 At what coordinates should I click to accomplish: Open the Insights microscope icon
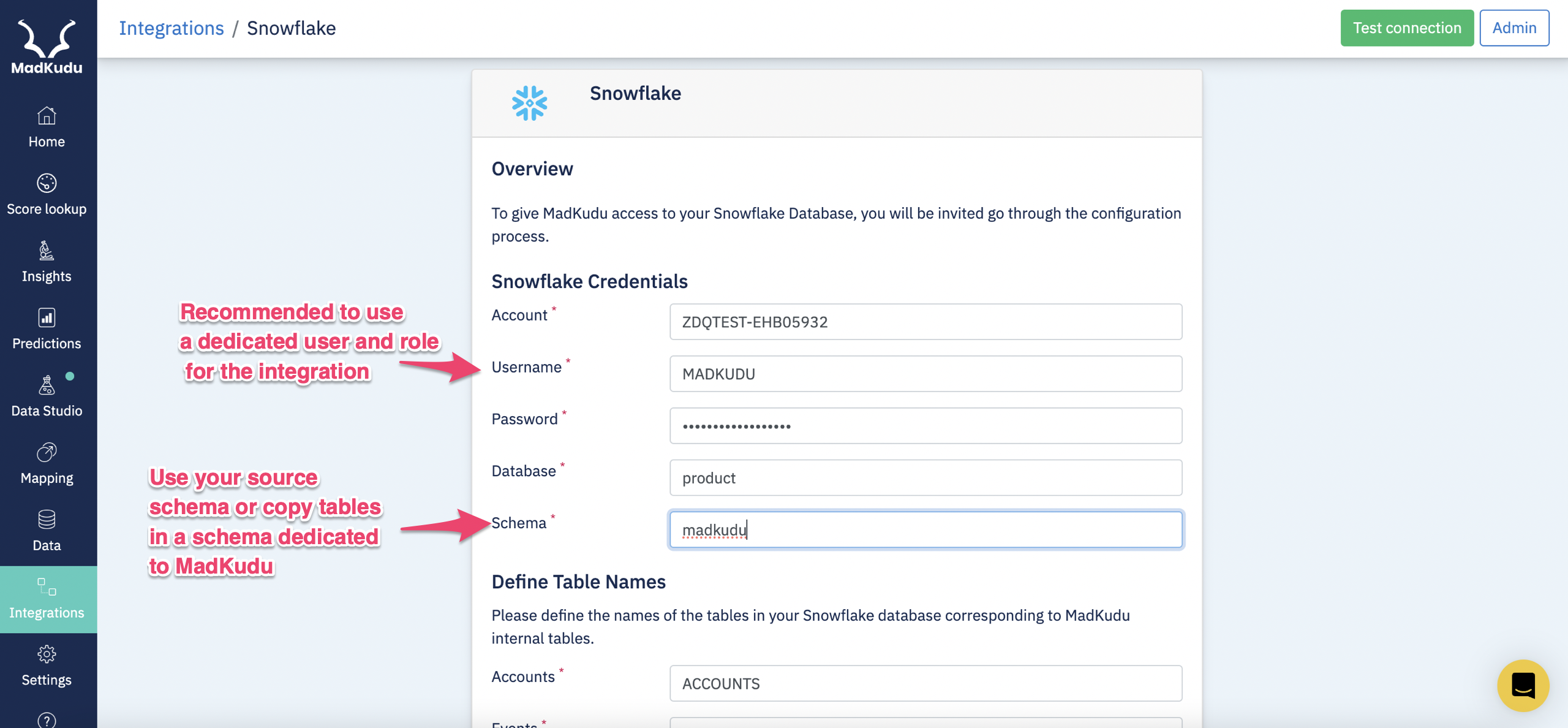coord(47,250)
